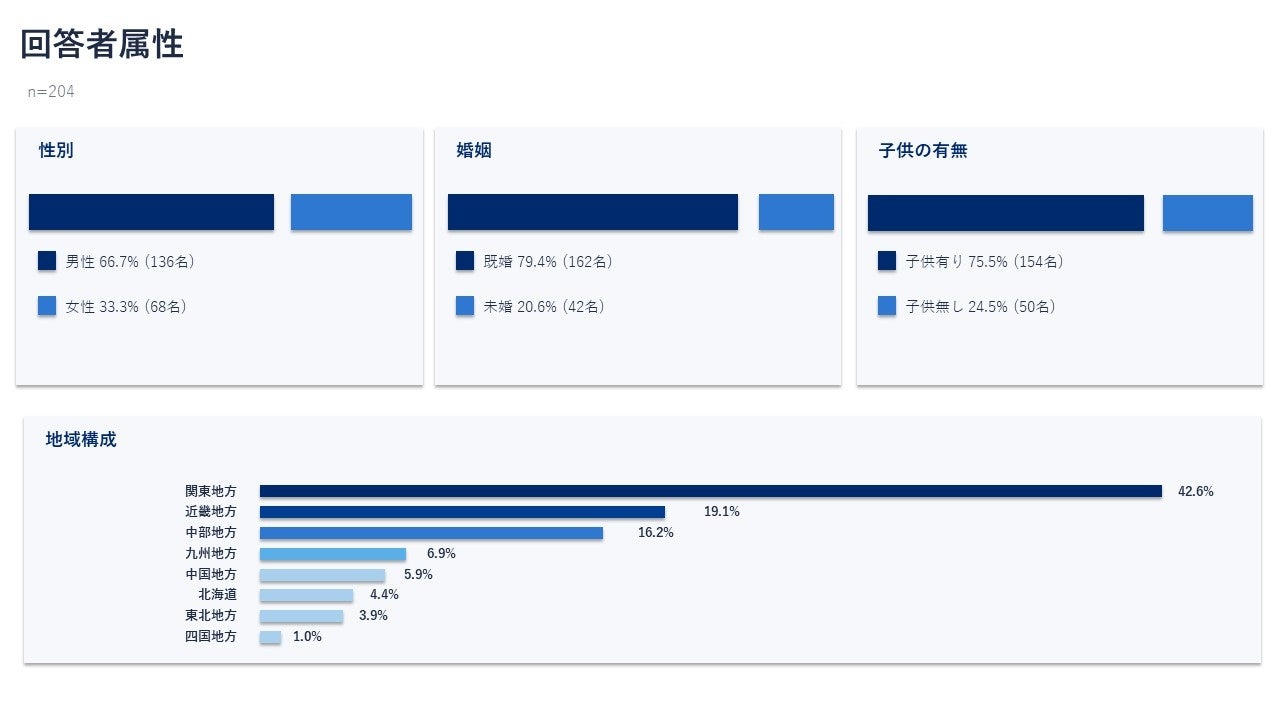Screen dimensions: 1280x720
Task: Click the 回答者属性 page title
Action: coord(102,44)
